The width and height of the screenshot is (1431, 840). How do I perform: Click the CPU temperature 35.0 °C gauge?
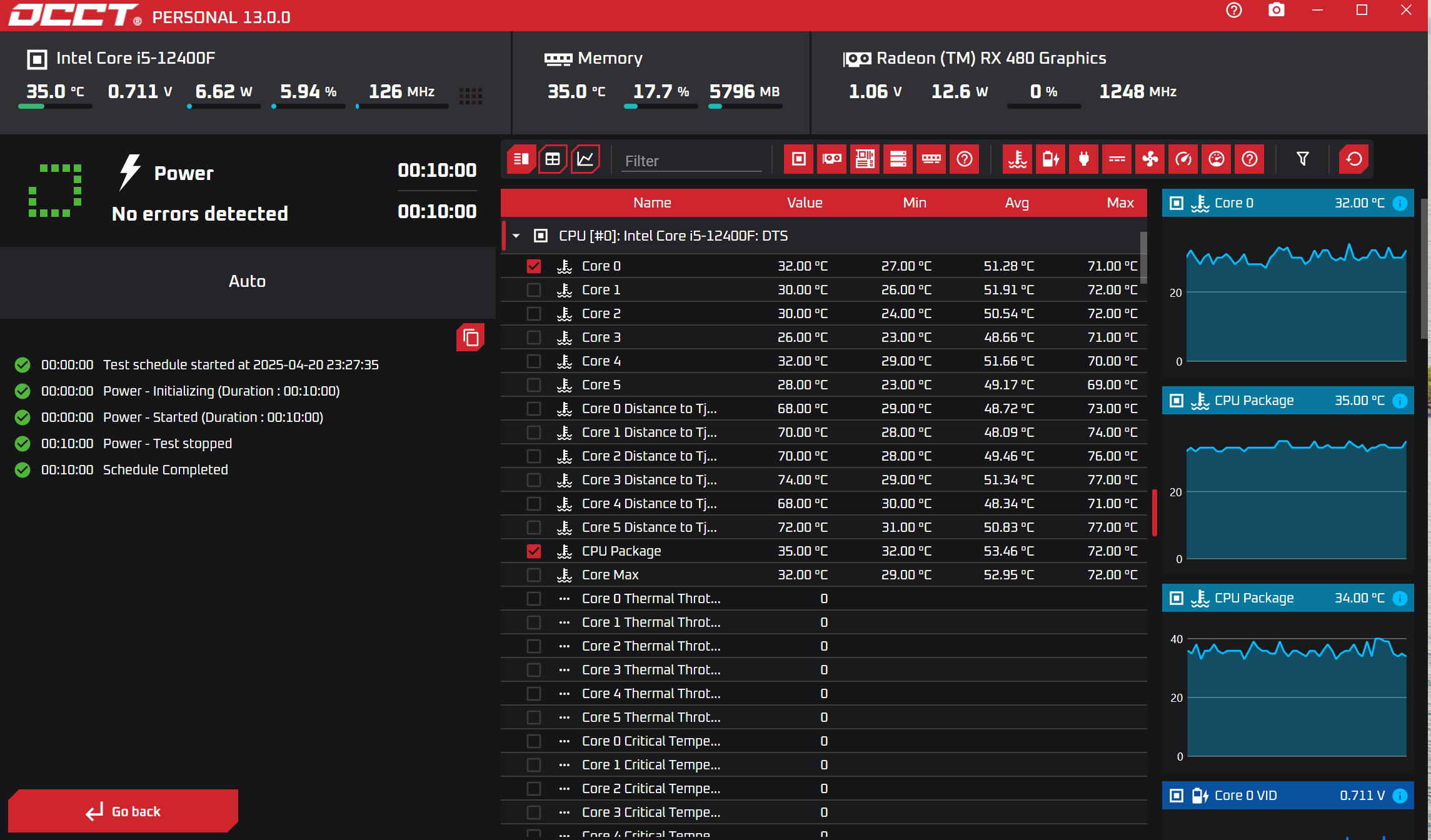[55, 94]
